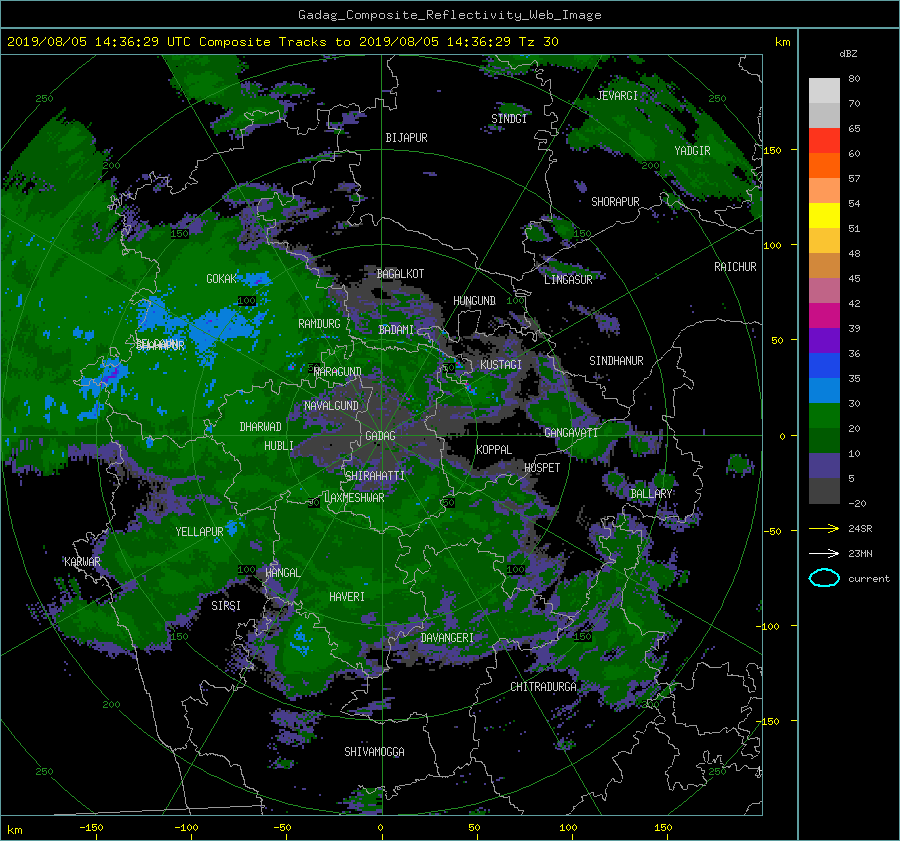900x841 pixels.
Task: Click the SHIRAHATTI label
Action: pyautogui.click(x=375, y=476)
